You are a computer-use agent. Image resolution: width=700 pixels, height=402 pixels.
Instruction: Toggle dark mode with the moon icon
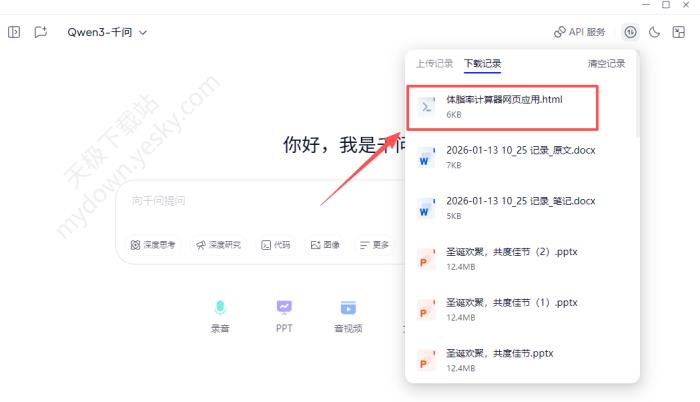655,32
